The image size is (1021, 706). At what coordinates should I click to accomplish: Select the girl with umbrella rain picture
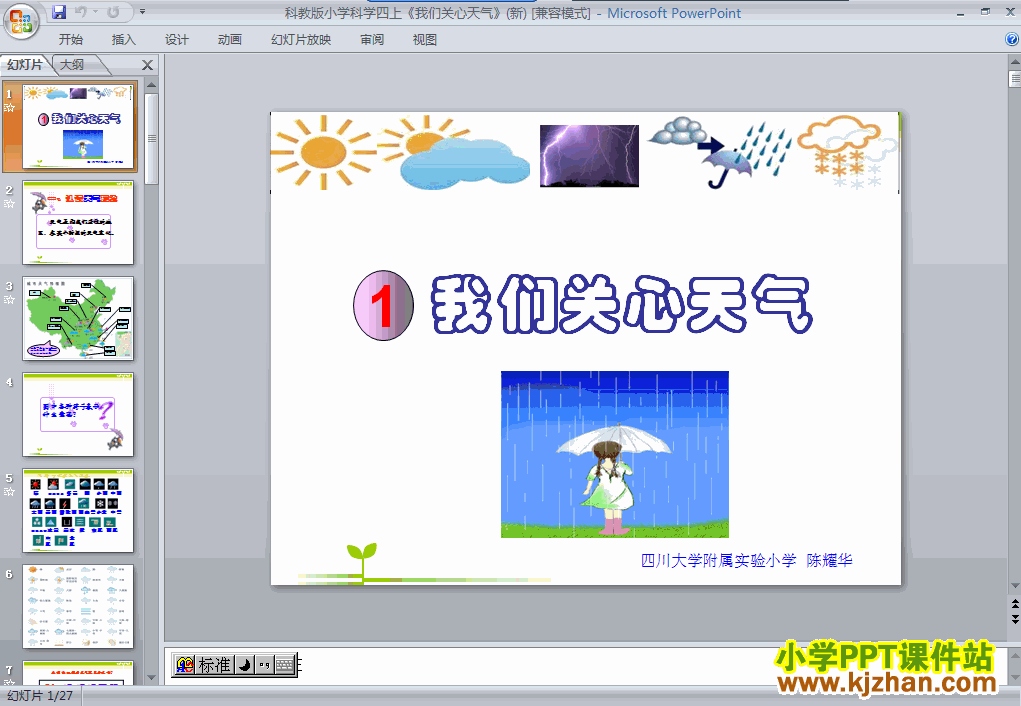click(x=615, y=454)
